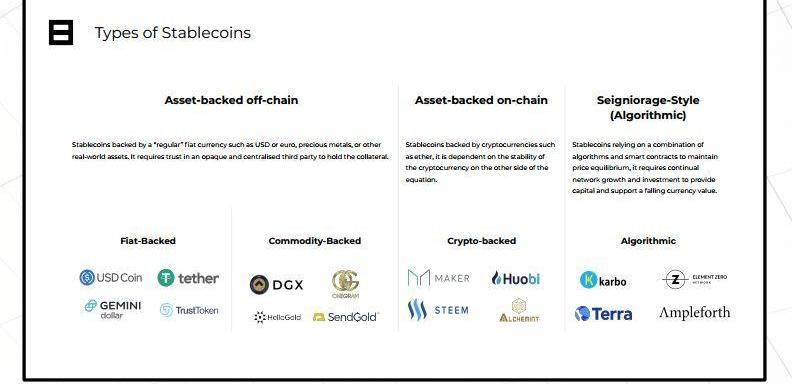Select the SendGold logo
The width and height of the screenshot is (792, 384).
coord(345,317)
